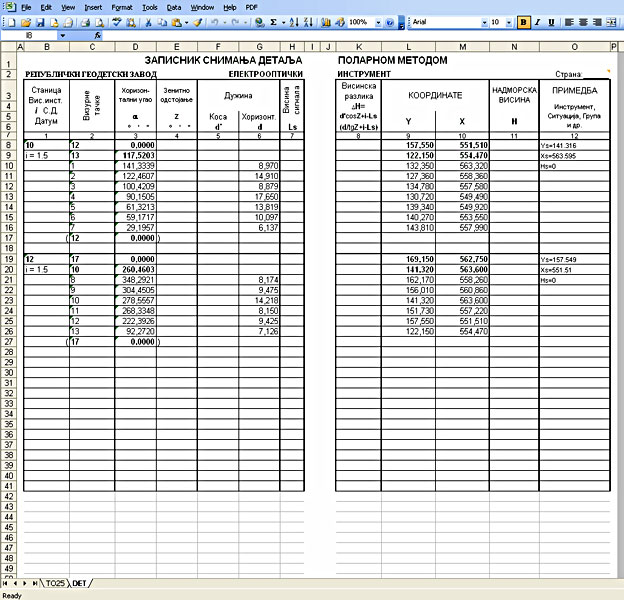The height and width of the screenshot is (600, 624).
Task: Click the Cut scissors icon
Action: [149, 21]
